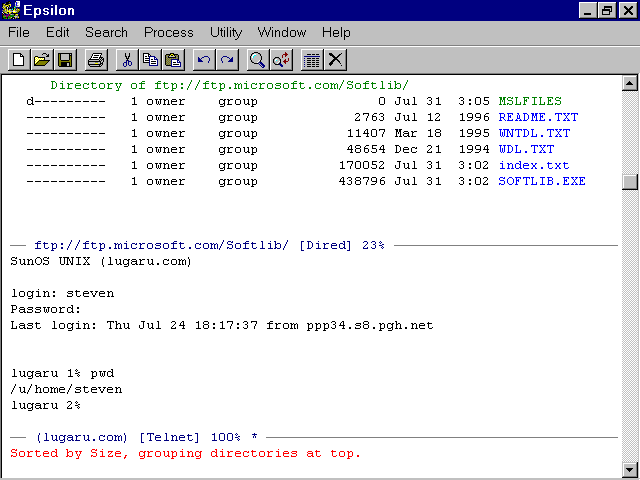Click the scrollbar down arrow
This screenshot has height=480, width=640.
tap(630, 469)
